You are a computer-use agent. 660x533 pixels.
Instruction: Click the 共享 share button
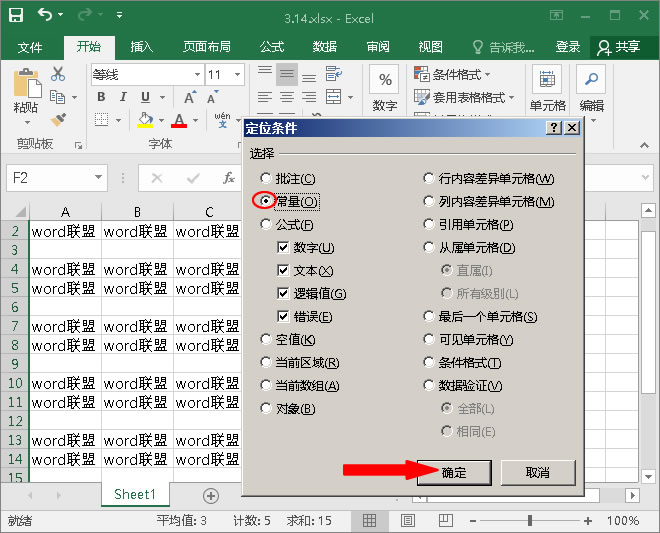tap(620, 47)
